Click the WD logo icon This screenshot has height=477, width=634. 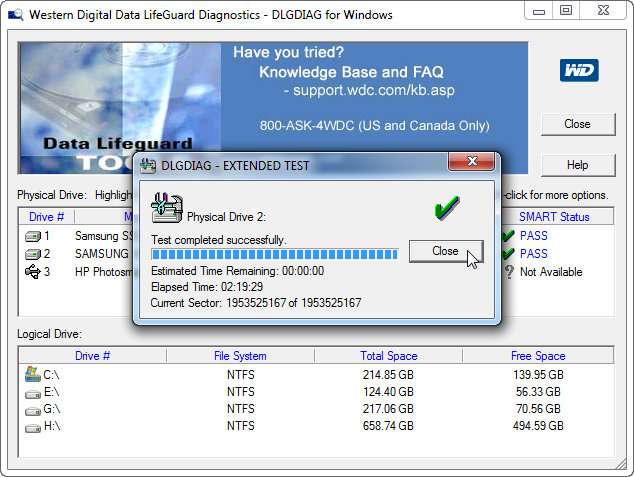tap(579, 70)
